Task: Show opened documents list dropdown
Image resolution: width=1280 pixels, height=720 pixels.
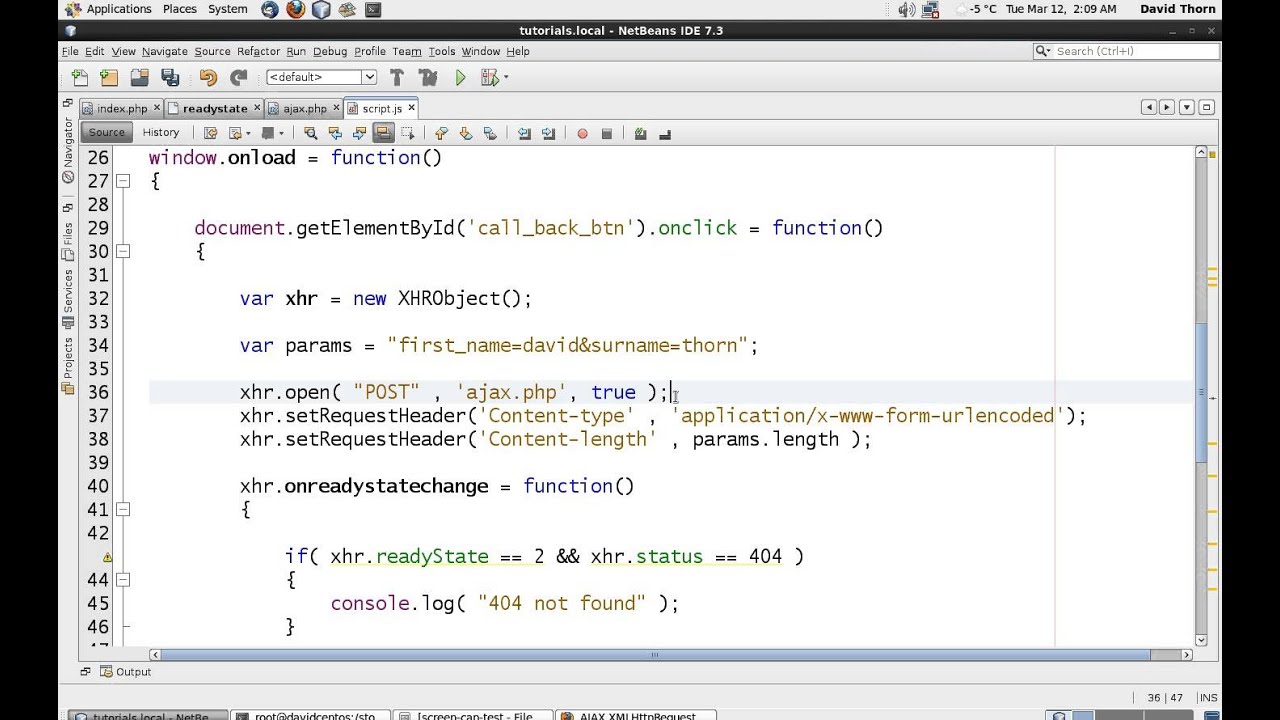Action: [x=1187, y=107]
